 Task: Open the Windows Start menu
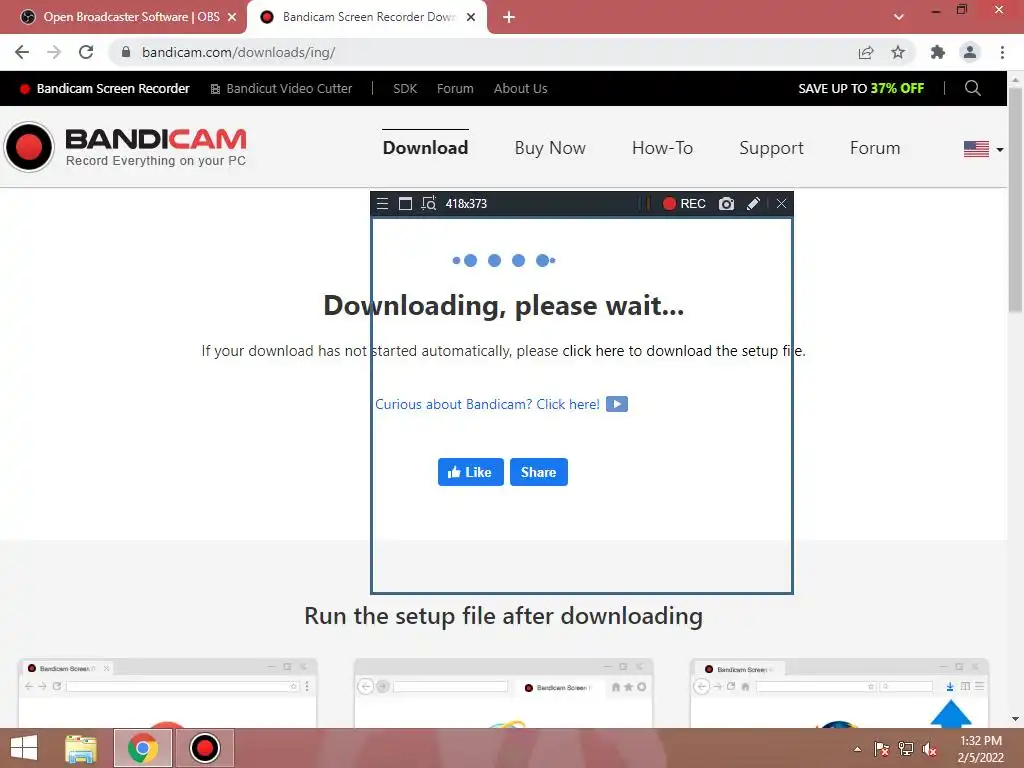[x=24, y=748]
